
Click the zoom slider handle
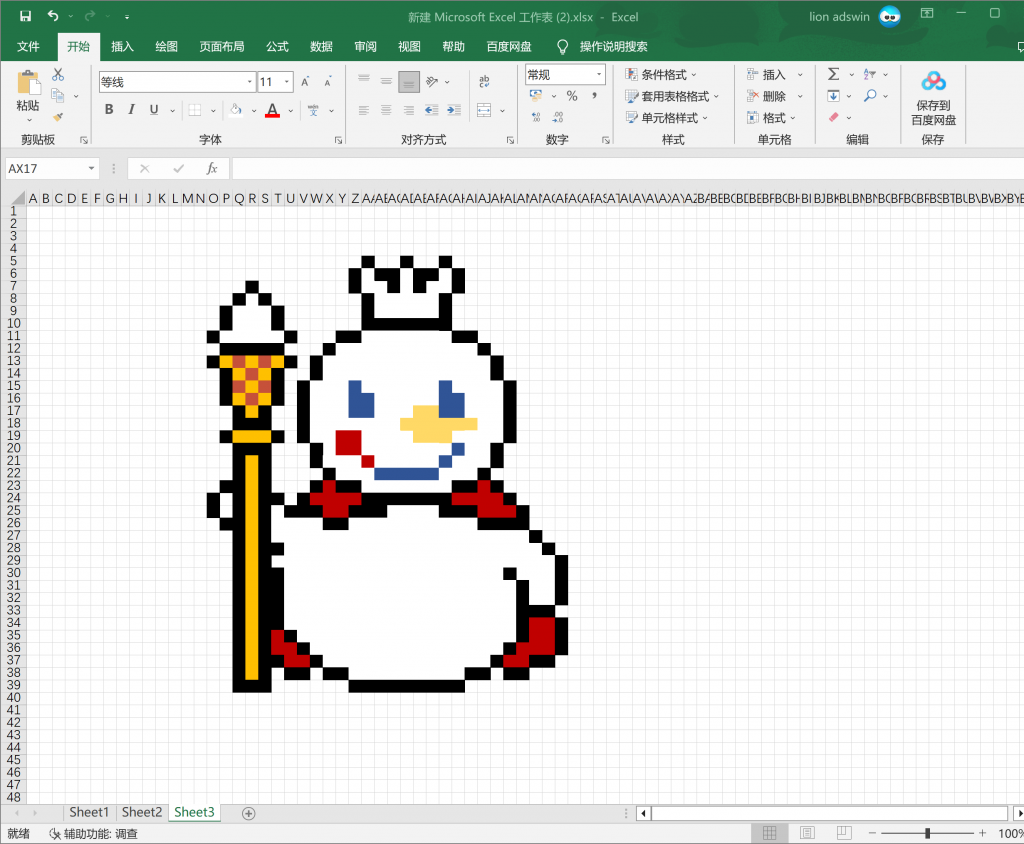tap(927, 833)
